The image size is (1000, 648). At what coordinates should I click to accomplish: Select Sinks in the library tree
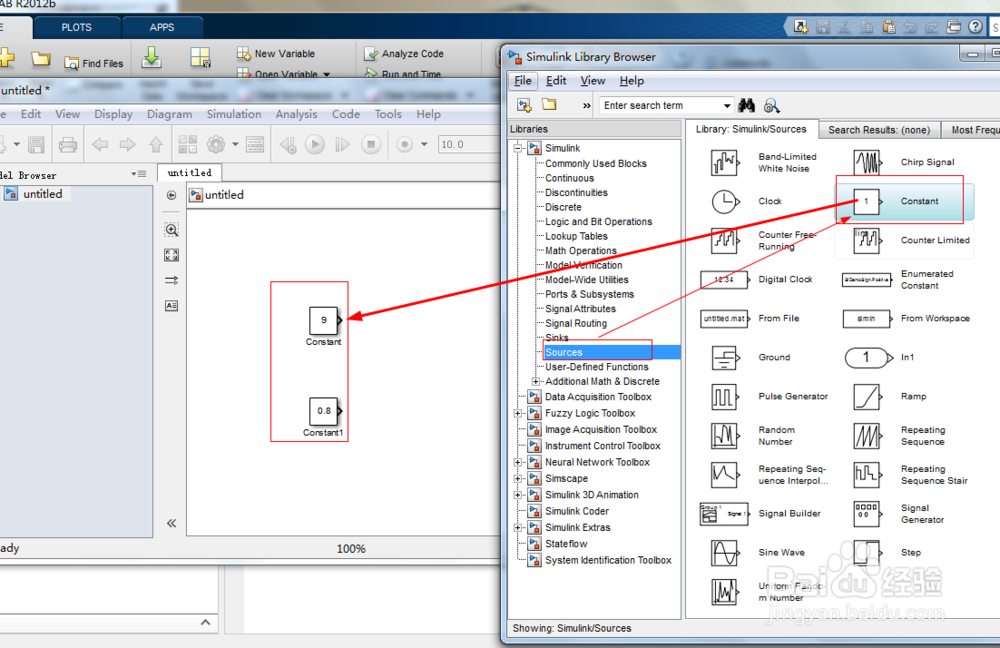(x=557, y=338)
